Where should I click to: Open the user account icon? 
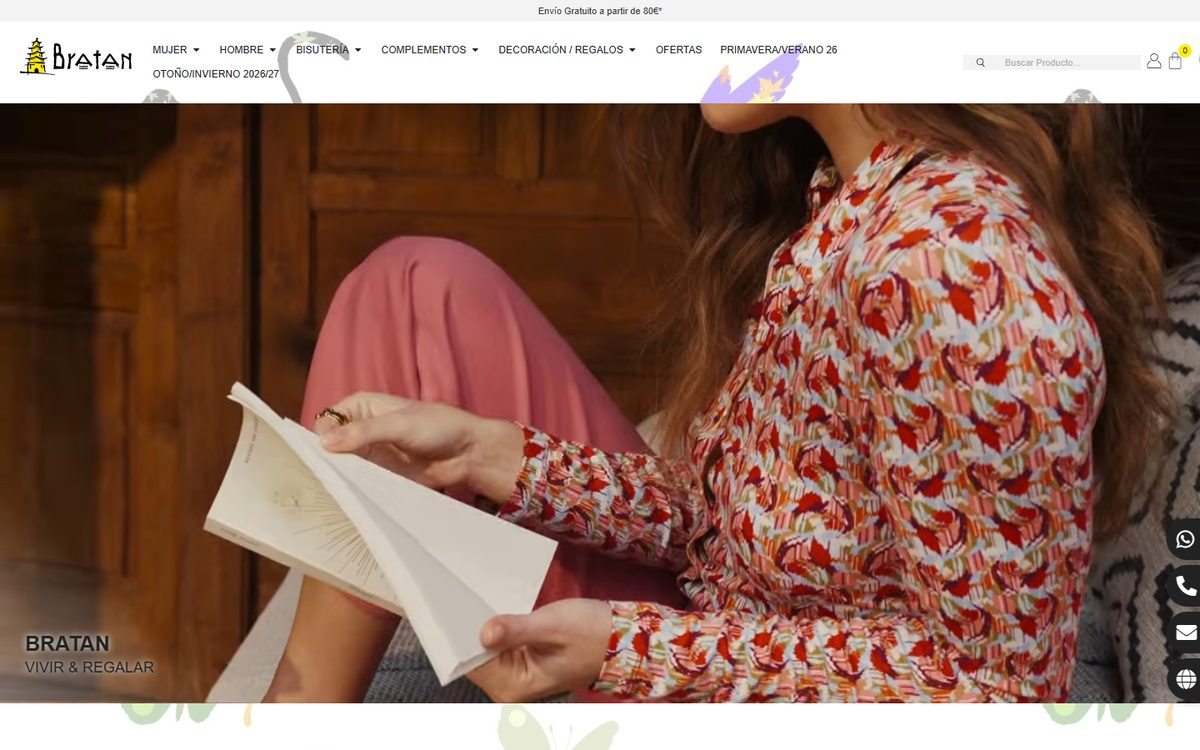pyautogui.click(x=1154, y=61)
